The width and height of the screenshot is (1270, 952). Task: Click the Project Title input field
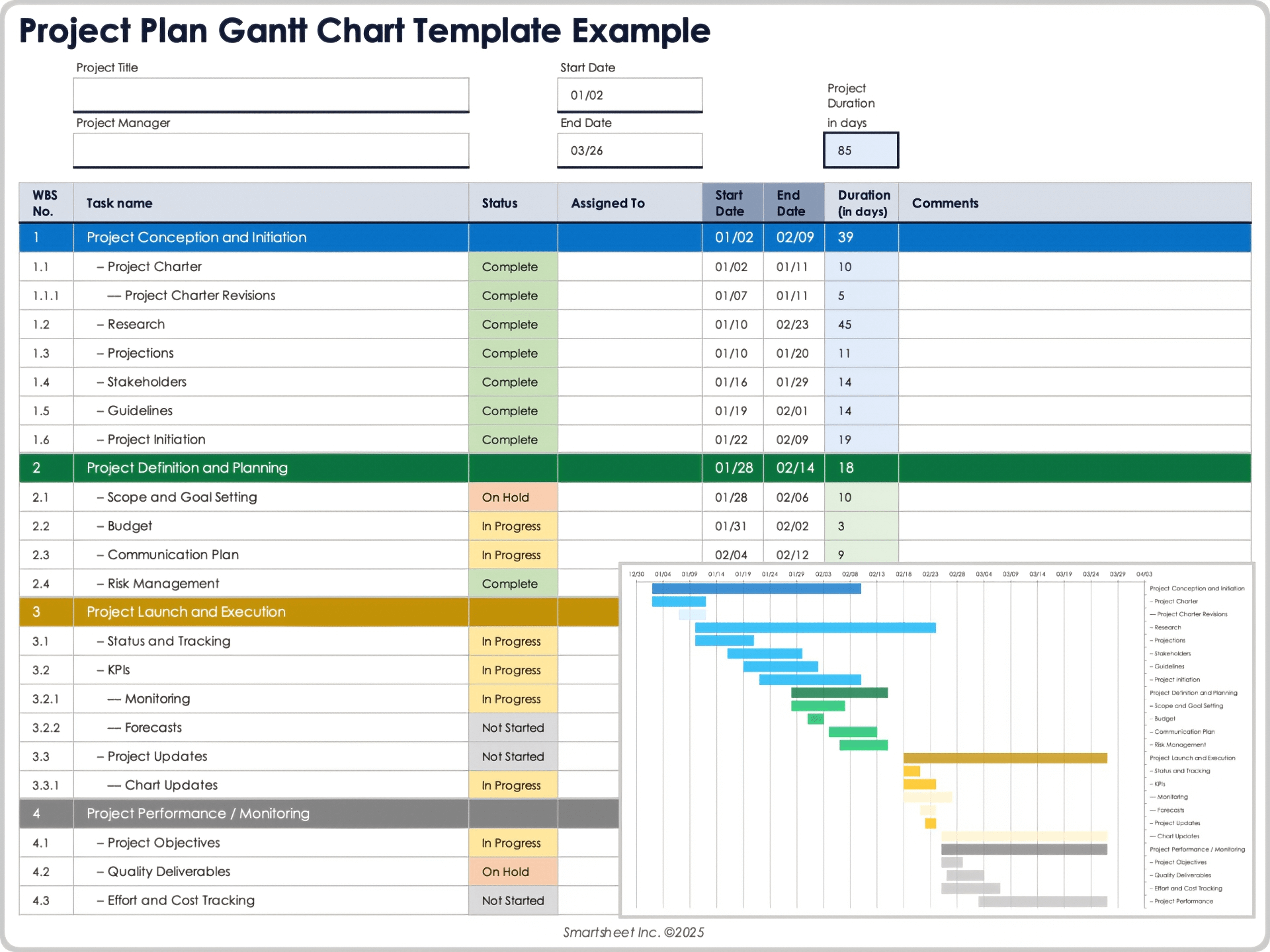coord(270,95)
